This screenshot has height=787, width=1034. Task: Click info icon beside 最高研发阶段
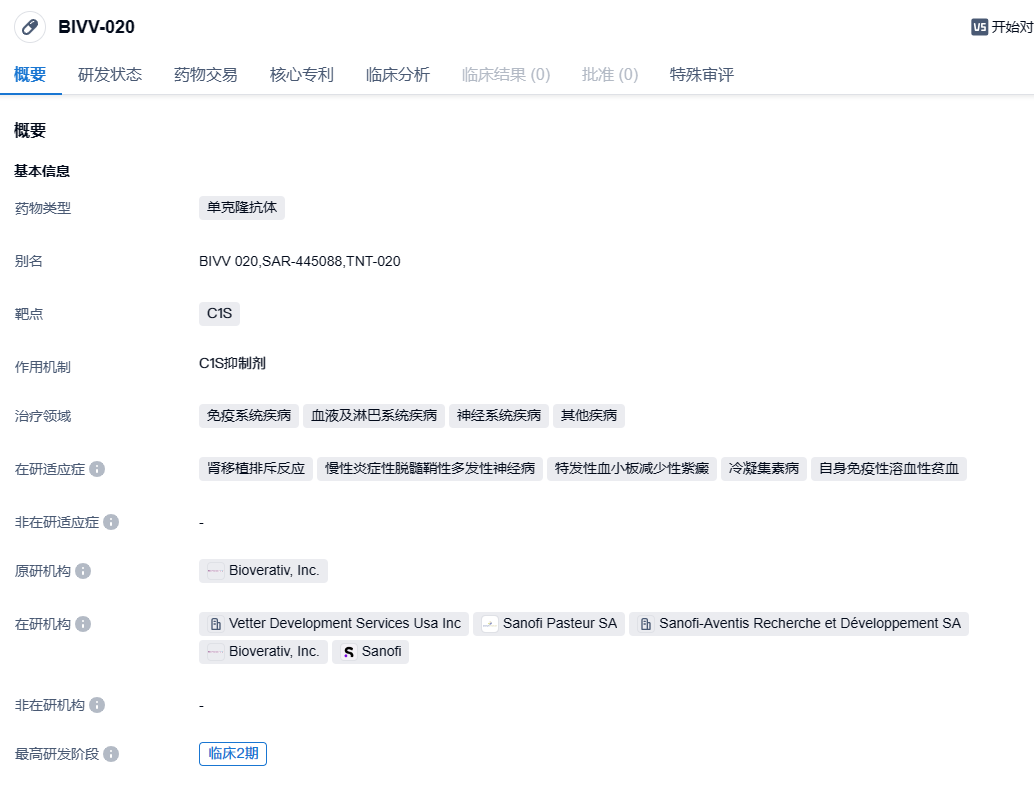111,754
